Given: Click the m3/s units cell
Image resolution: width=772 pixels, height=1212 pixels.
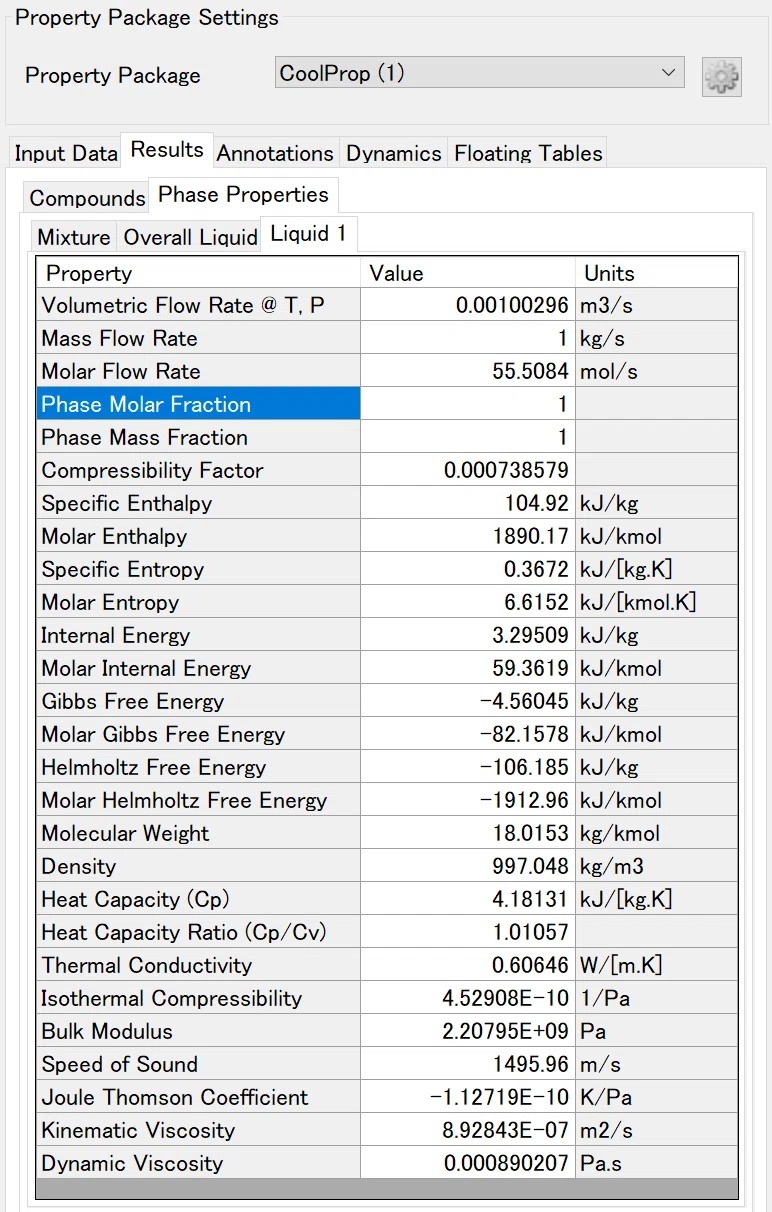Looking at the screenshot, I should click(656, 305).
